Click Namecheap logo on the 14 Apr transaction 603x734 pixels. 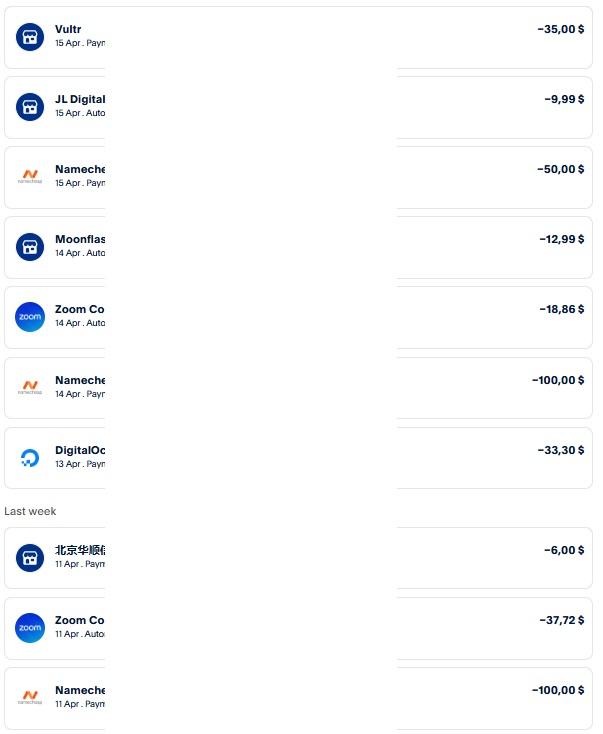(x=30, y=387)
